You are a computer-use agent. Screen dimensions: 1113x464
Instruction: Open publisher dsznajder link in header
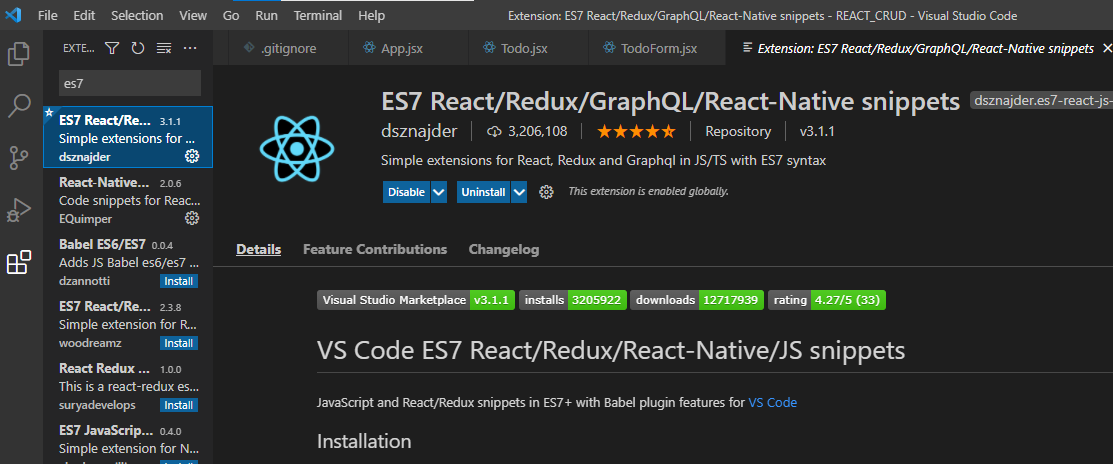point(420,131)
